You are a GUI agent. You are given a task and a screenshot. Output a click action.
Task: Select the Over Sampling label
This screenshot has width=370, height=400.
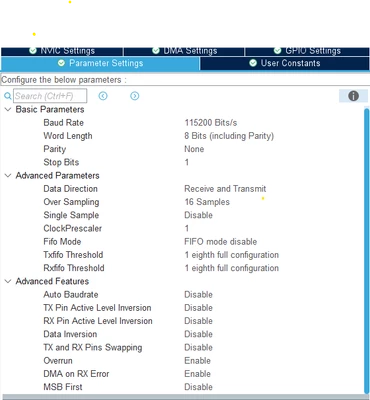tap(71, 202)
